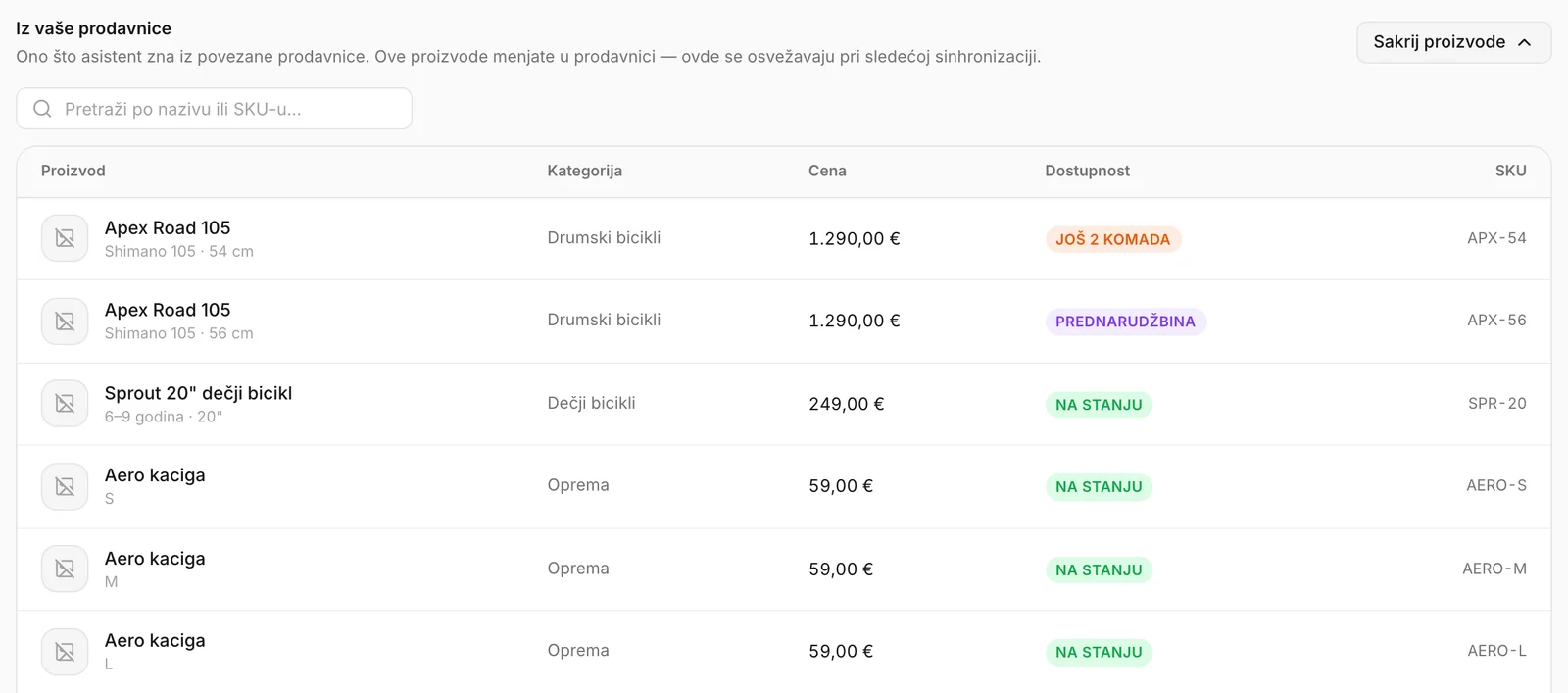Click the SKU column header
This screenshot has width=1568, height=693.
(x=1510, y=171)
